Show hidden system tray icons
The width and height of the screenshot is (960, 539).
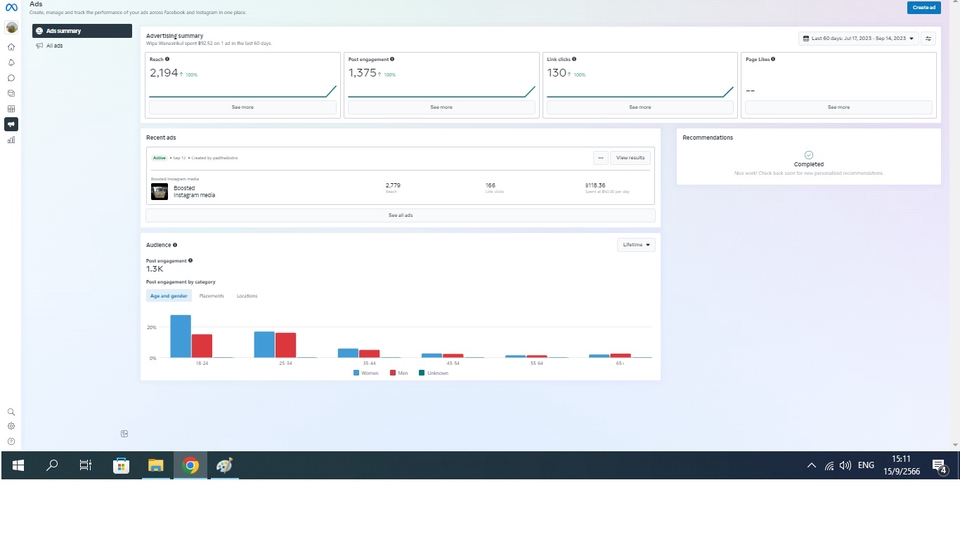[x=811, y=466]
